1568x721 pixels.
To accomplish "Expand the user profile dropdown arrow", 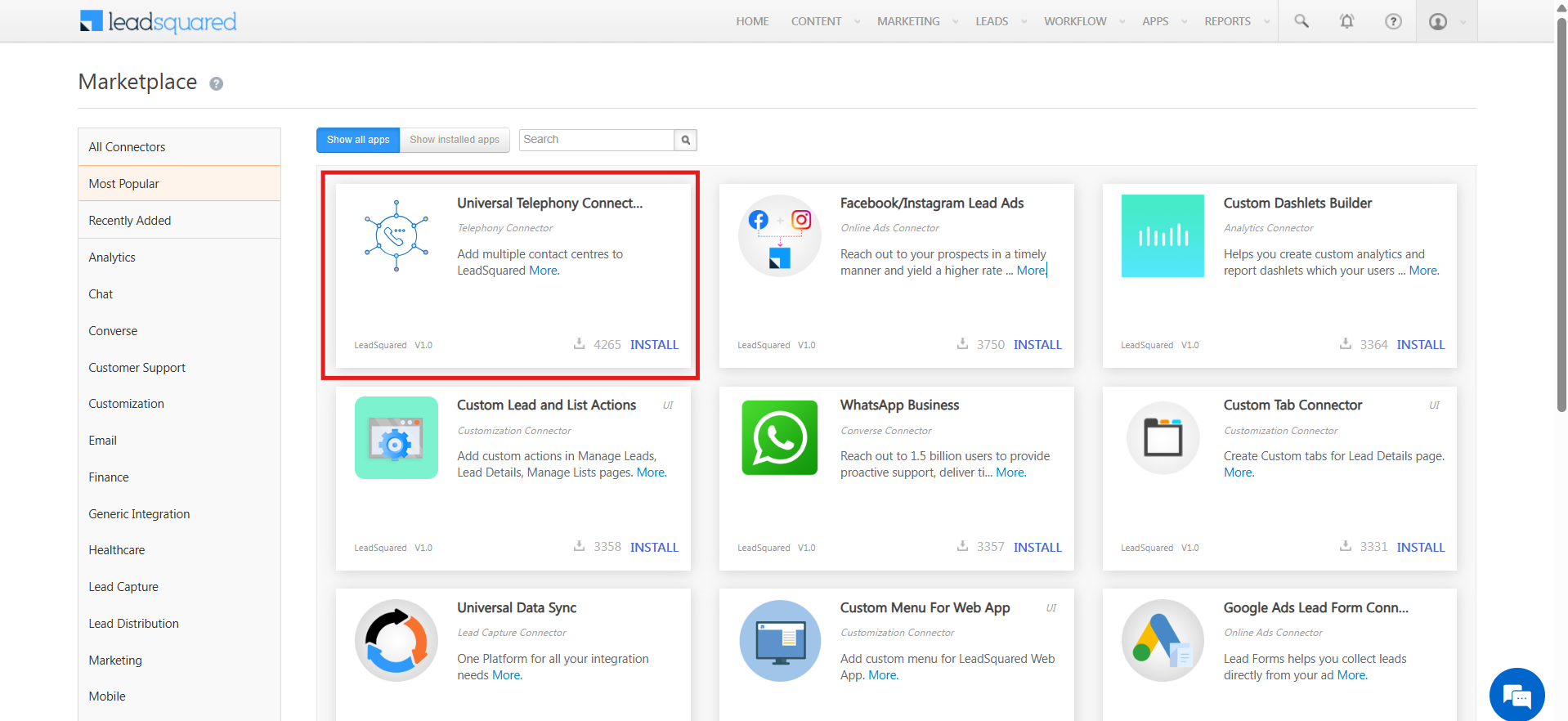I will click(x=1463, y=22).
